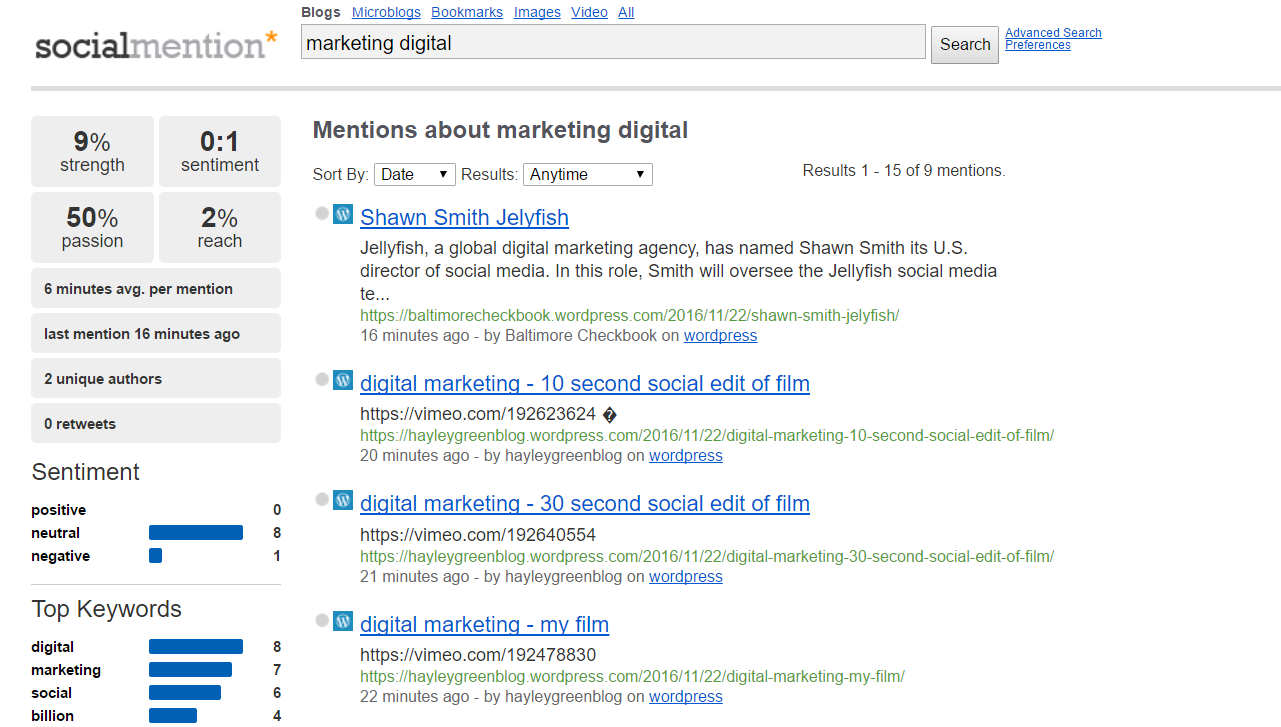
Task: Click the negative sentiment label
Action: (x=60, y=556)
